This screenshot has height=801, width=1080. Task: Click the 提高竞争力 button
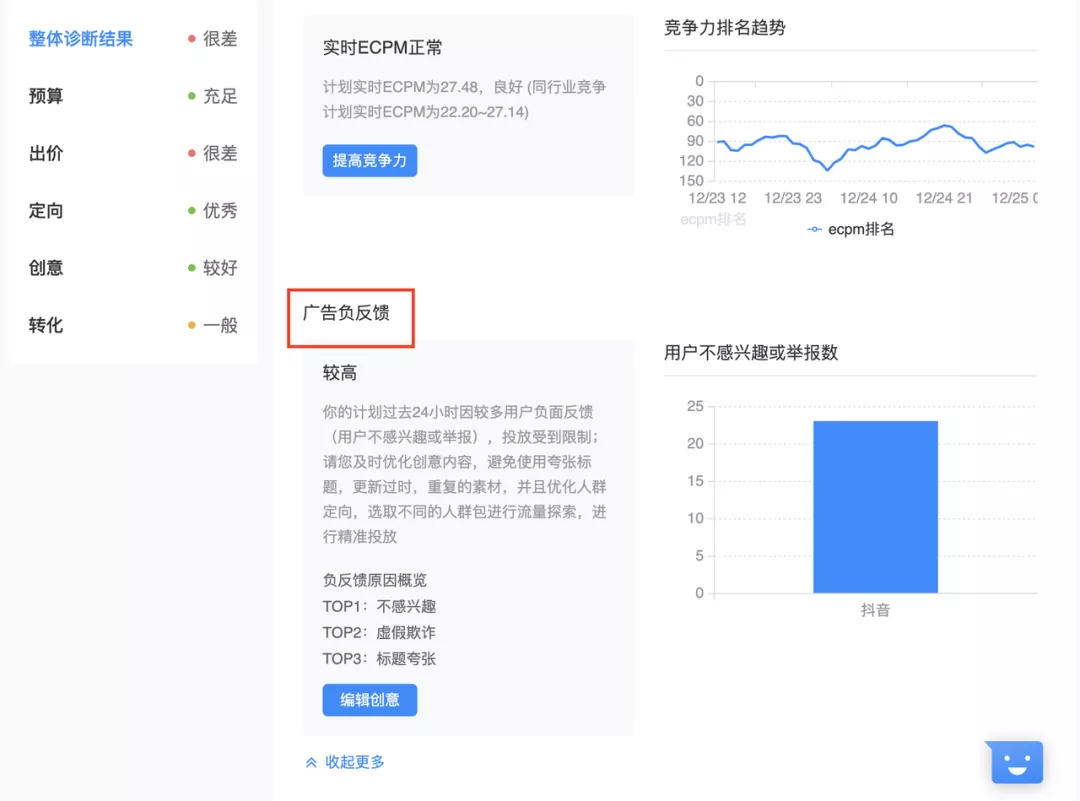[x=369, y=160]
